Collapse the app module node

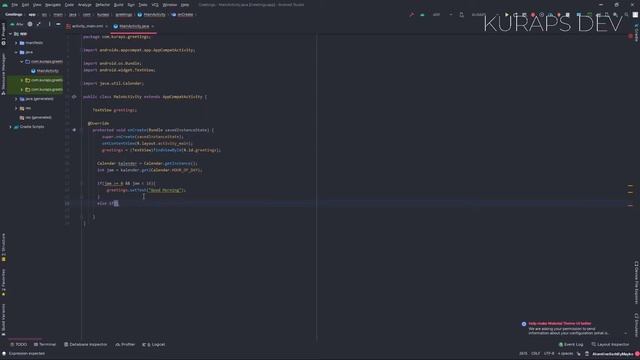11,33
